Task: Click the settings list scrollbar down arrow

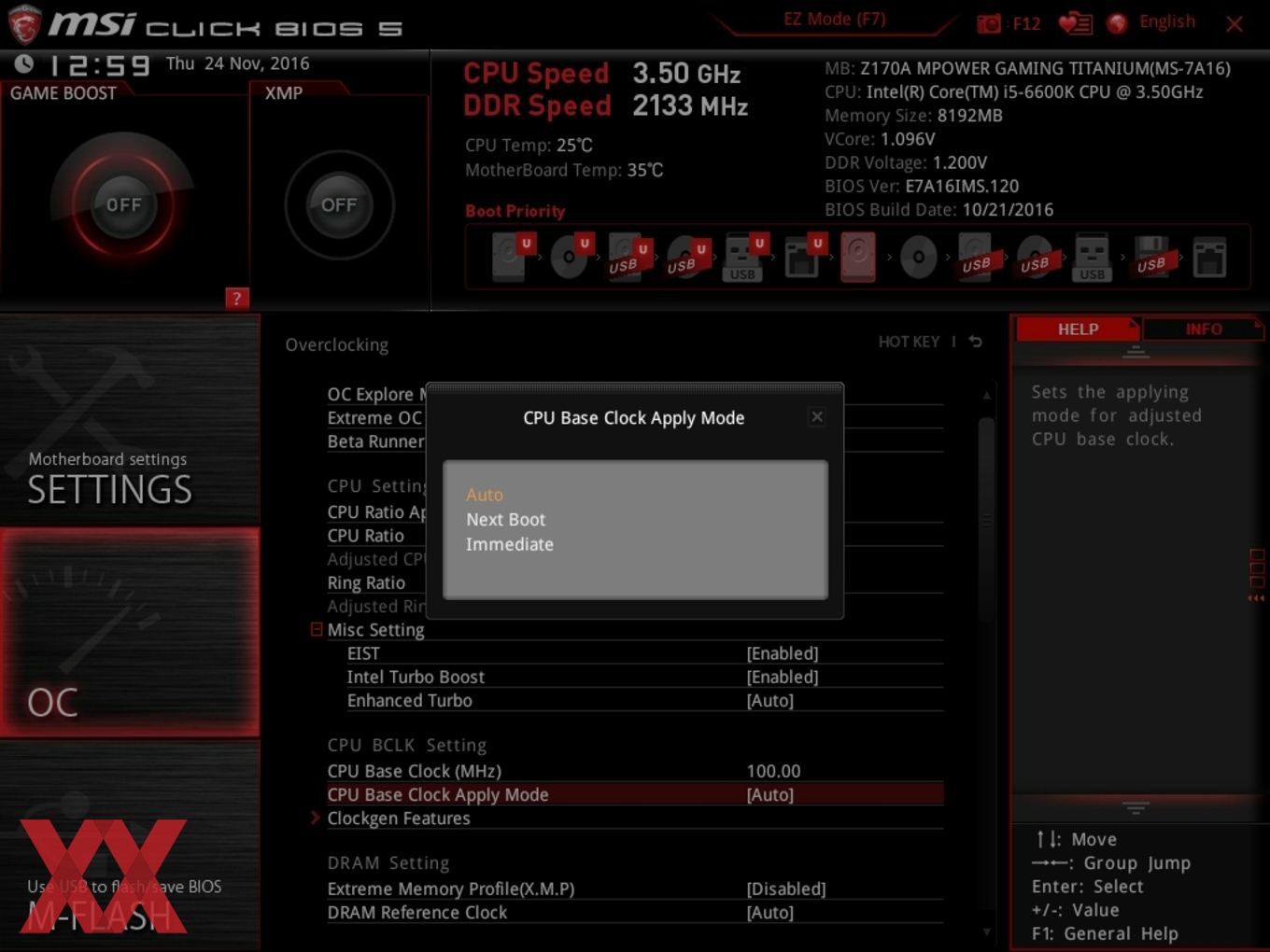Action: [x=987, y=931]
